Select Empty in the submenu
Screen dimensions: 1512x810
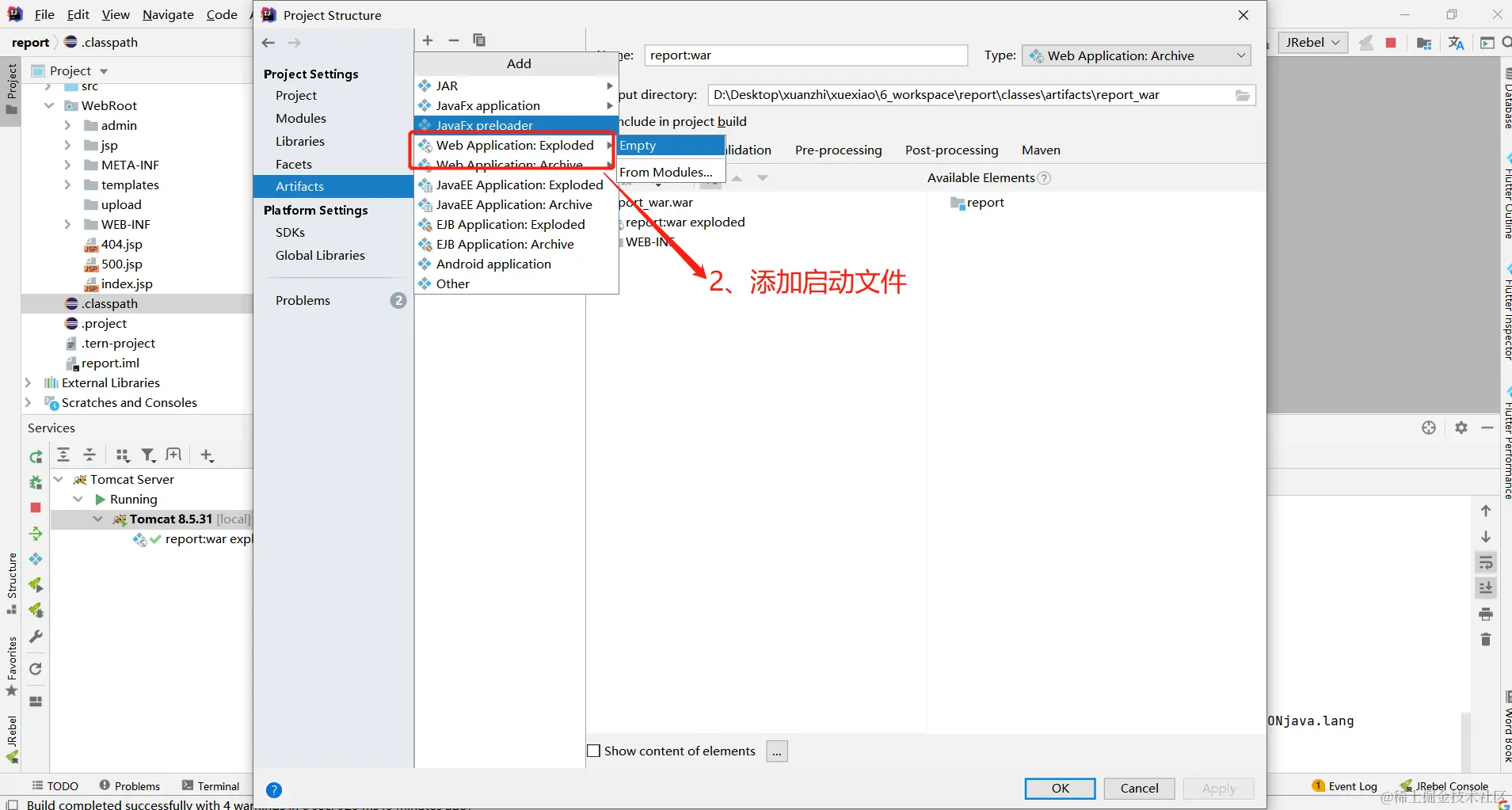click(671, 146)
